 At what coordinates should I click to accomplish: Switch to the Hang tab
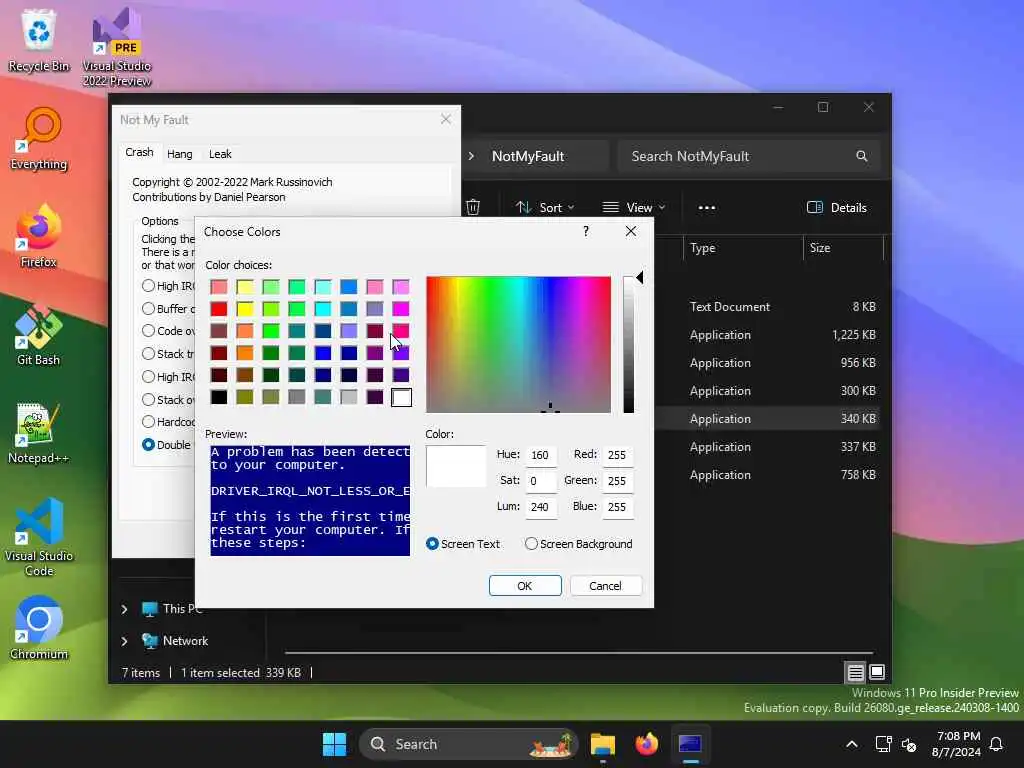click(180, 154)
